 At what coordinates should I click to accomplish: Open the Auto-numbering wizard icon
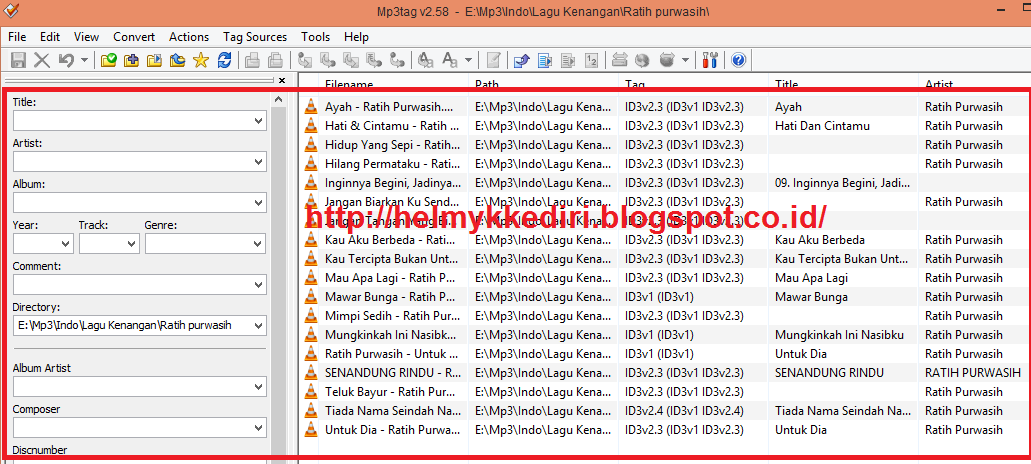tap(590, 60)
